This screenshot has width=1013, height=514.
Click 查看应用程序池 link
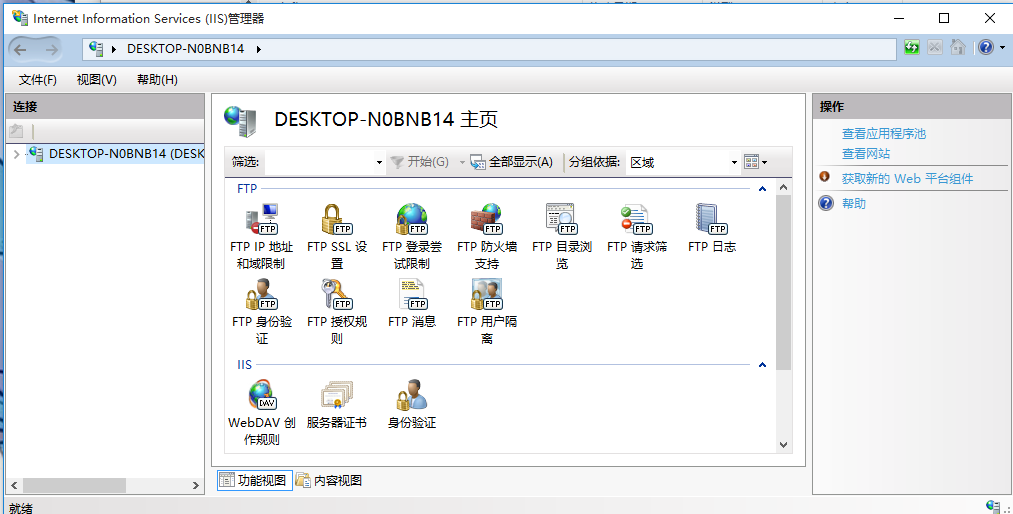(x=884, y=134)
